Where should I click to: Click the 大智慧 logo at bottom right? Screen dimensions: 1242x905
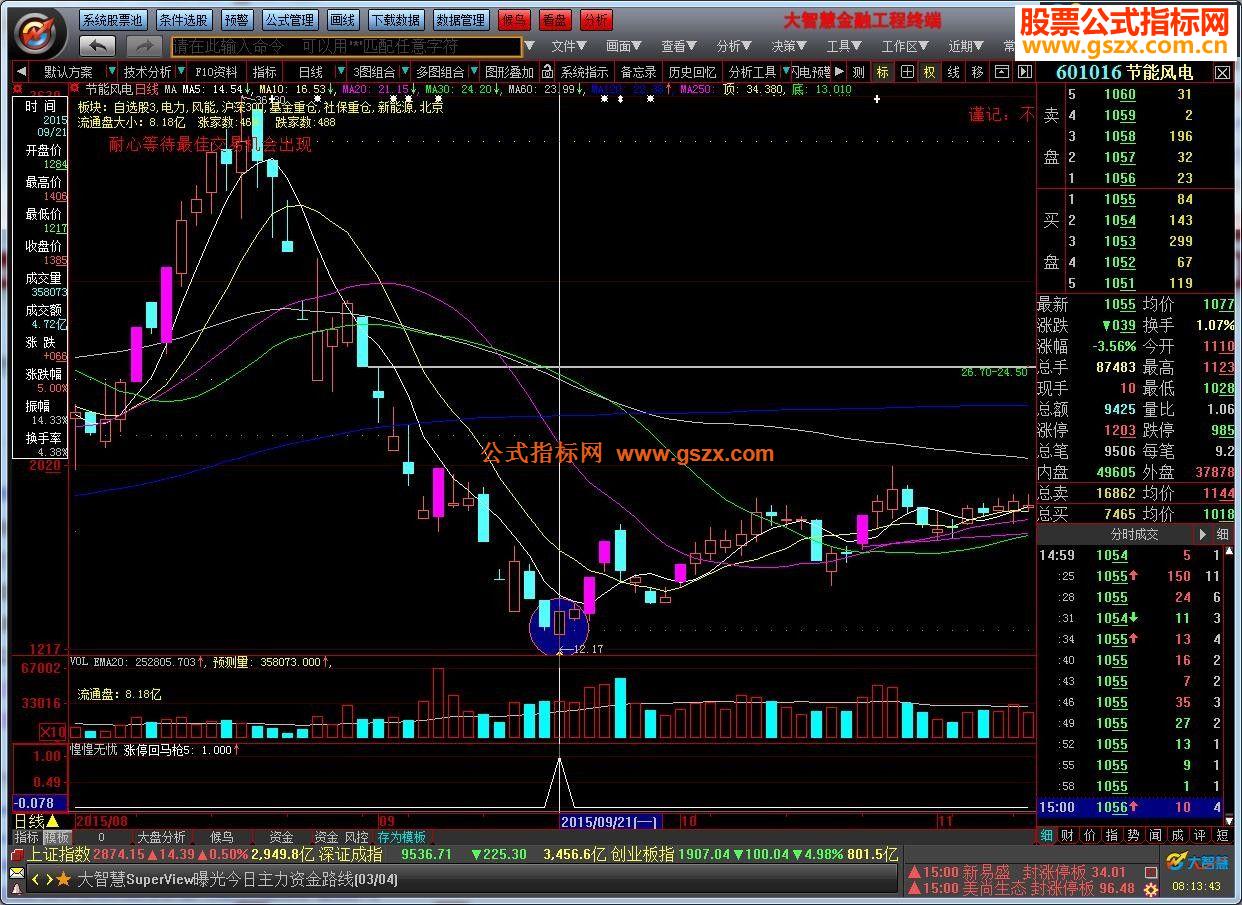[x=1198, y=861]
